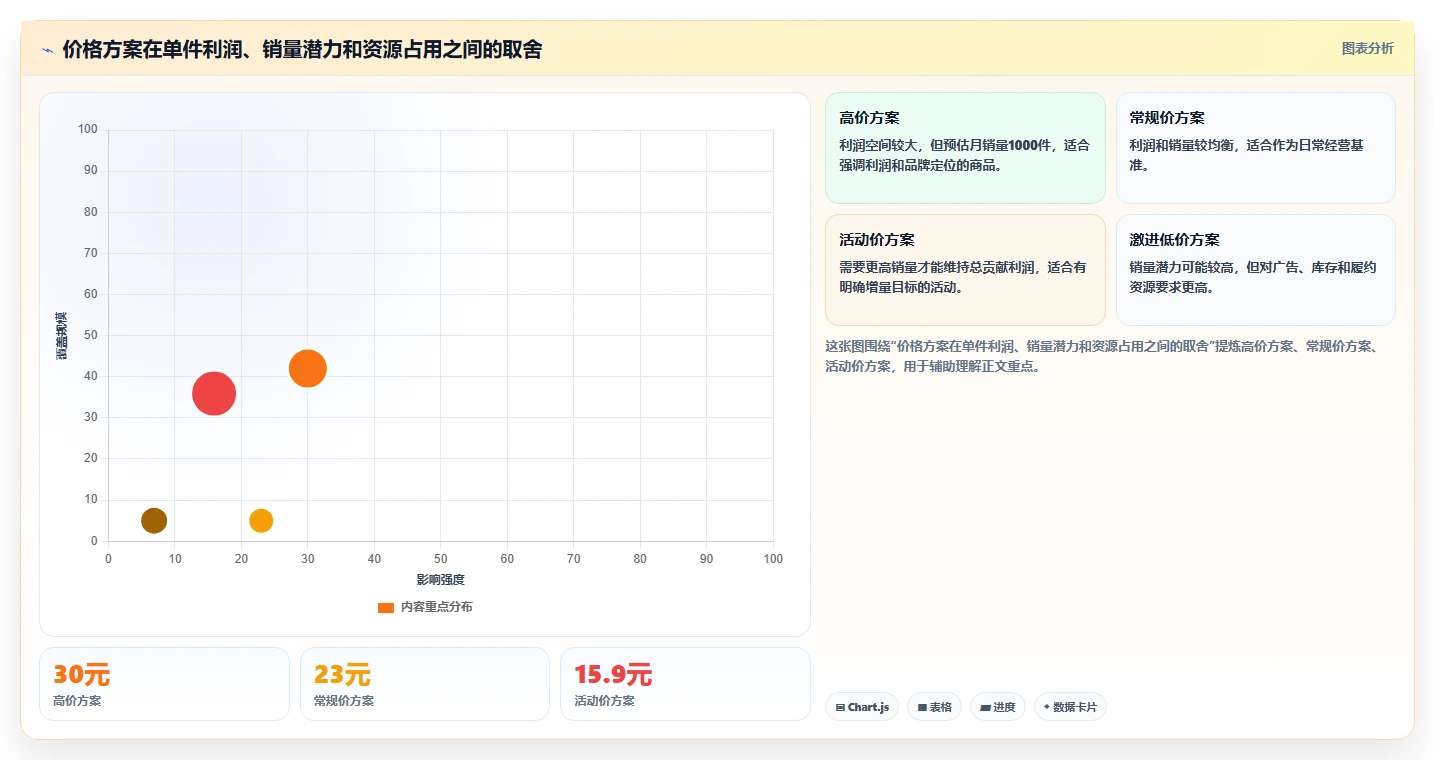The width and height of the screenshot is (1435, 760).
Task: Click the icon inside 表格 tag
Action: pos(922,707)
